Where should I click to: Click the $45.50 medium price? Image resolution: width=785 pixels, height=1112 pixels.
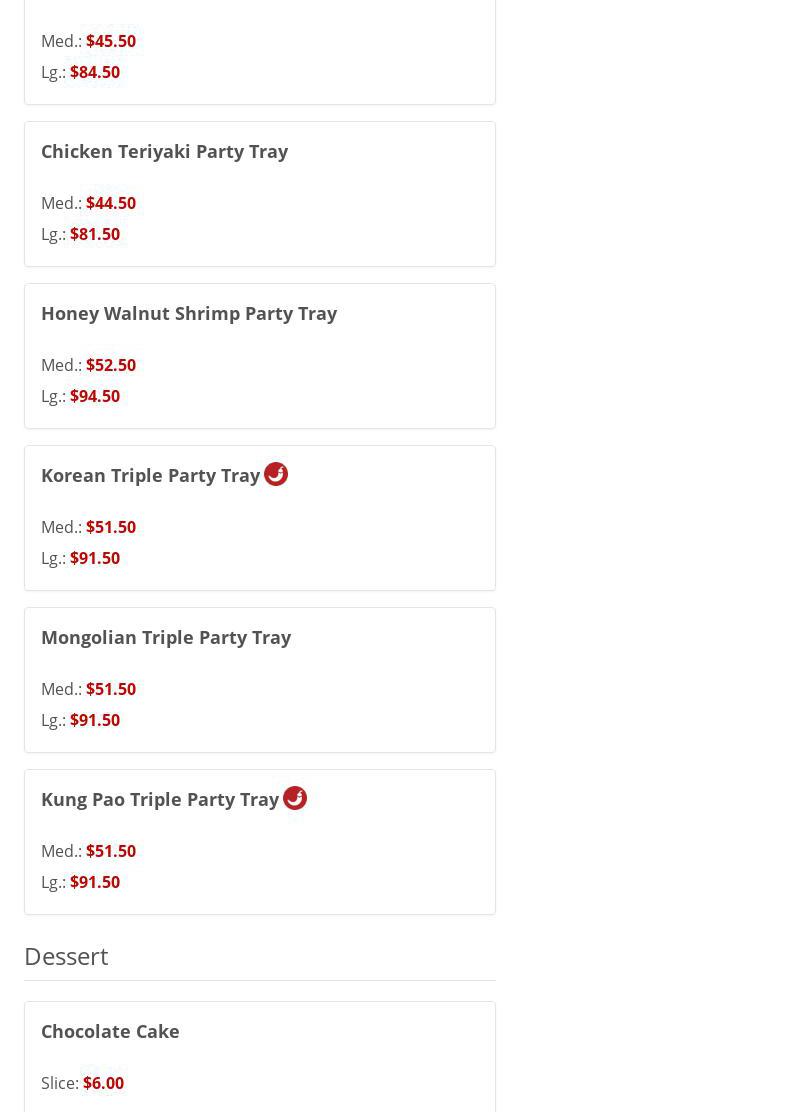click(111, 41)
